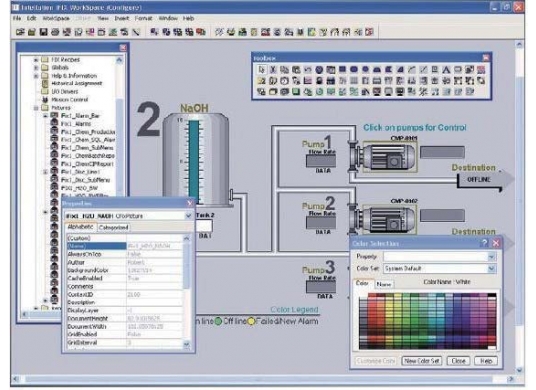Click the scissors Cut icon in Toolbox
The image size is (536, 390).
pyautogui.click(x=273, y=70)
